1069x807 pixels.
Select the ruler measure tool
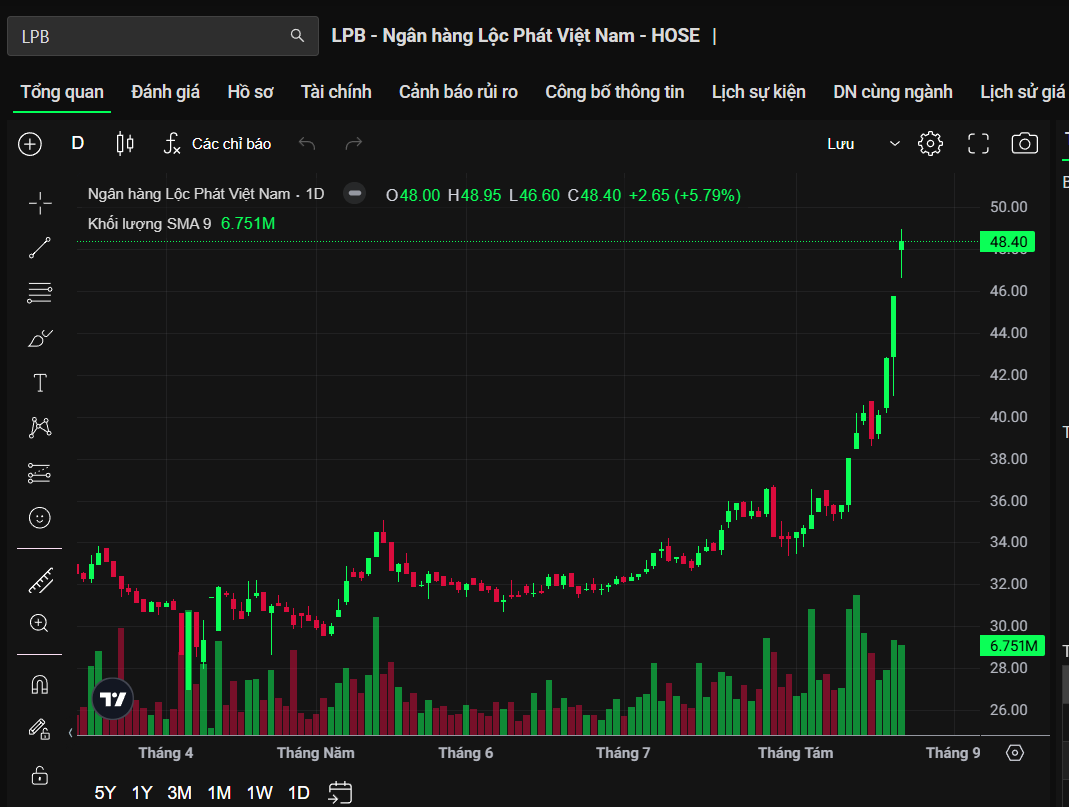click(40, 580)
